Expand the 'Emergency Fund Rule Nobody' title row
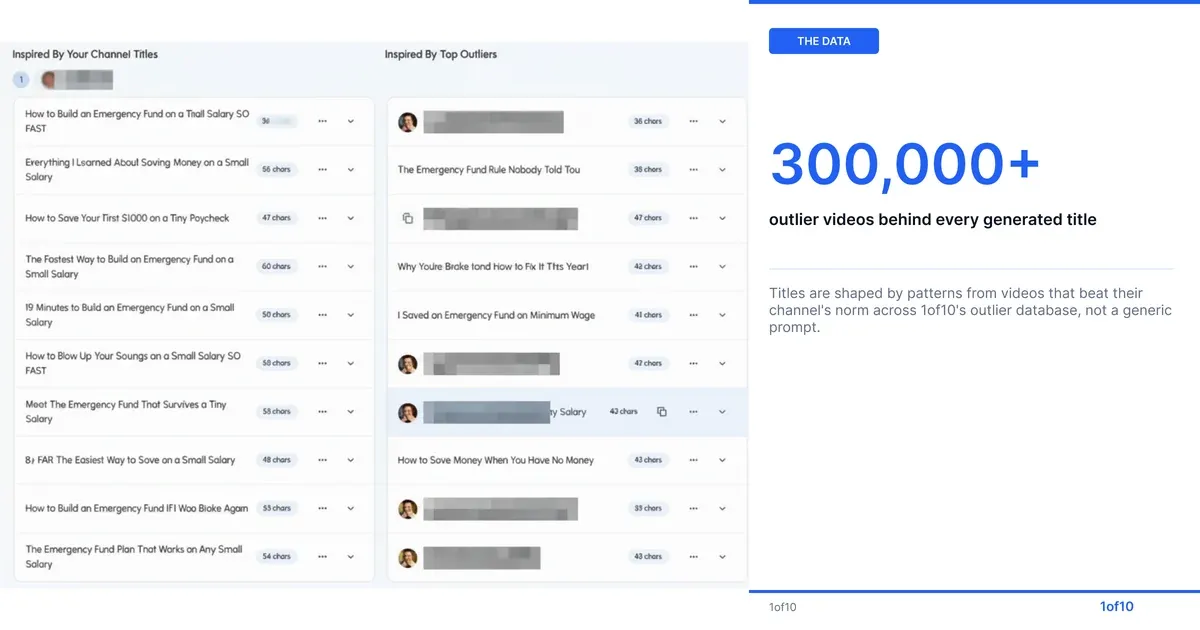Viewport: 1200px width, 630px height. (722, 170)
